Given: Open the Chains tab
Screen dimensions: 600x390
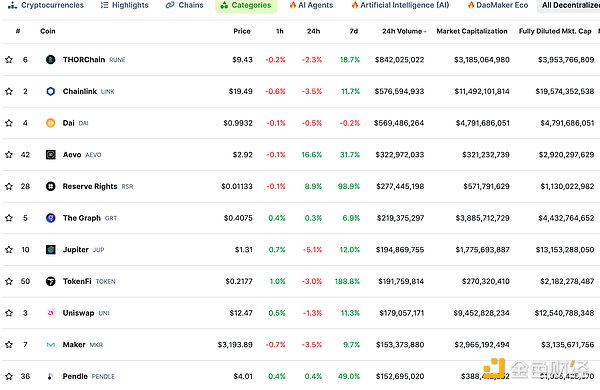Looking at the screenshot, I should [184, 5].
